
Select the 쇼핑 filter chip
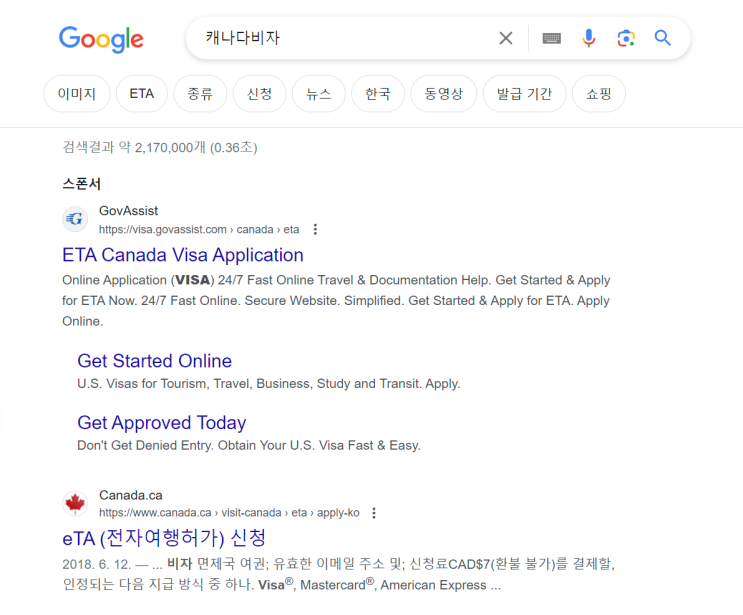pyautogui.click(x=598, y=94)
